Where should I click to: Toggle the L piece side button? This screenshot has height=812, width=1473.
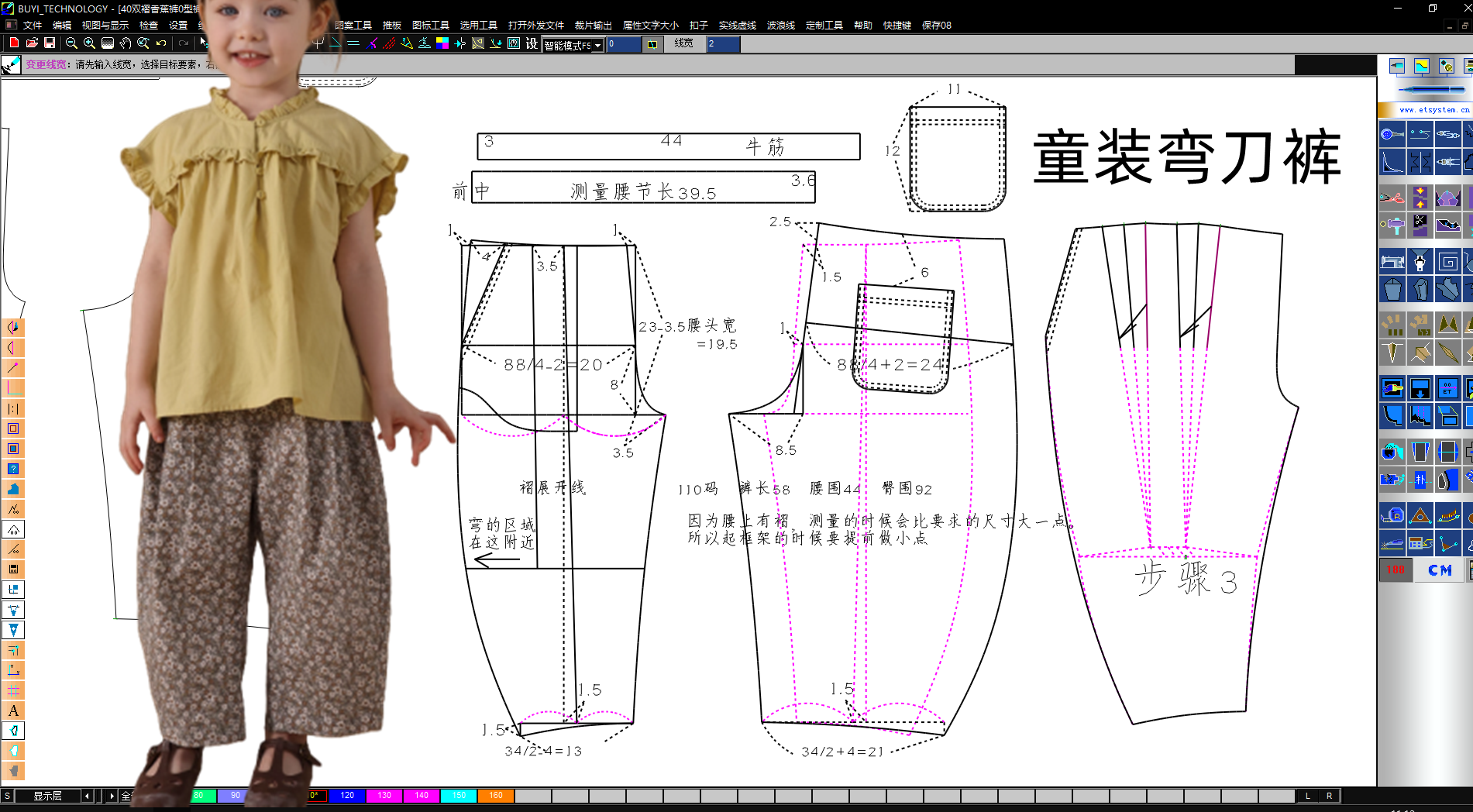(x=1308, y=796)
